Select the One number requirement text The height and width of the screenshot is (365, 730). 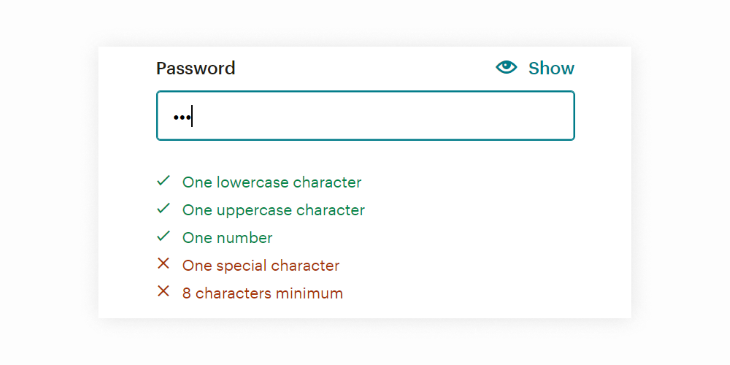click(227, 238)
